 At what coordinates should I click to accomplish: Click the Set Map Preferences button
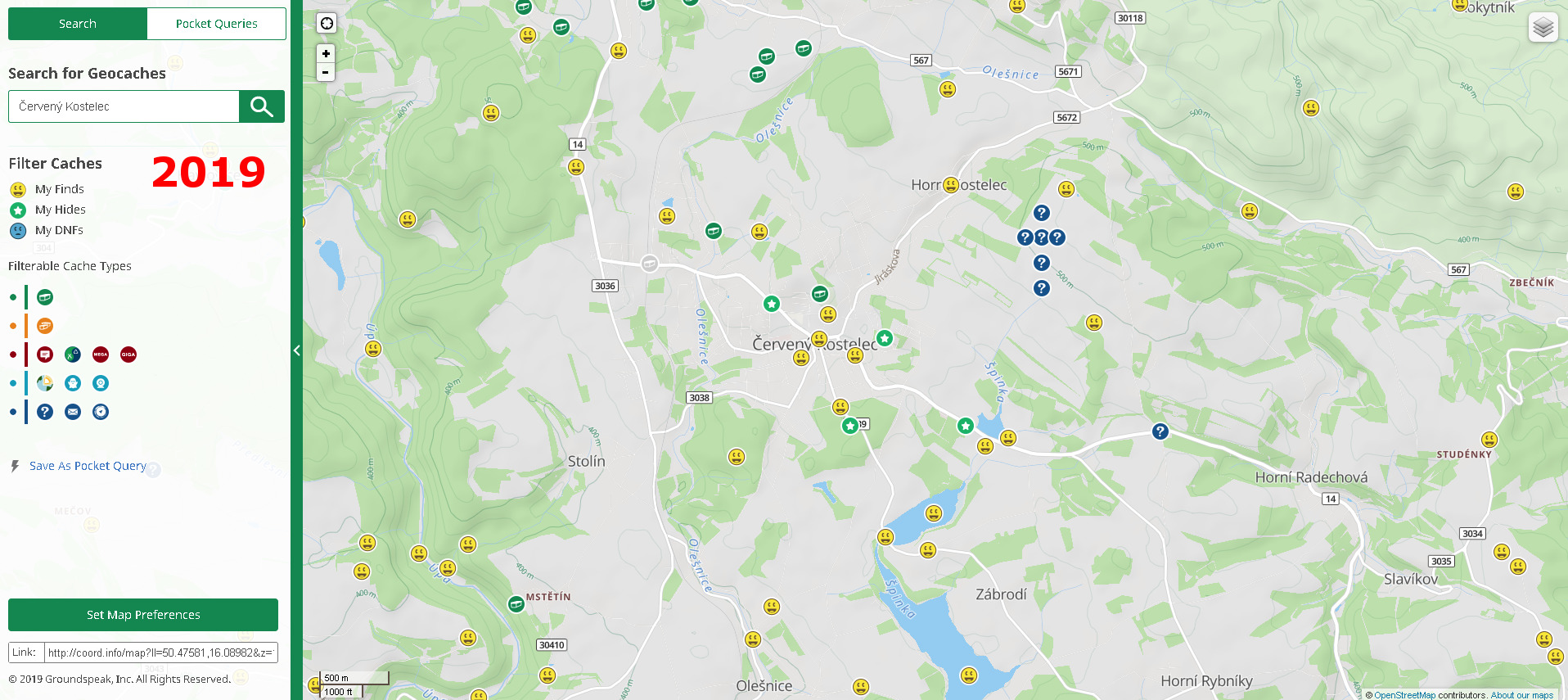(x=143, y=615)
